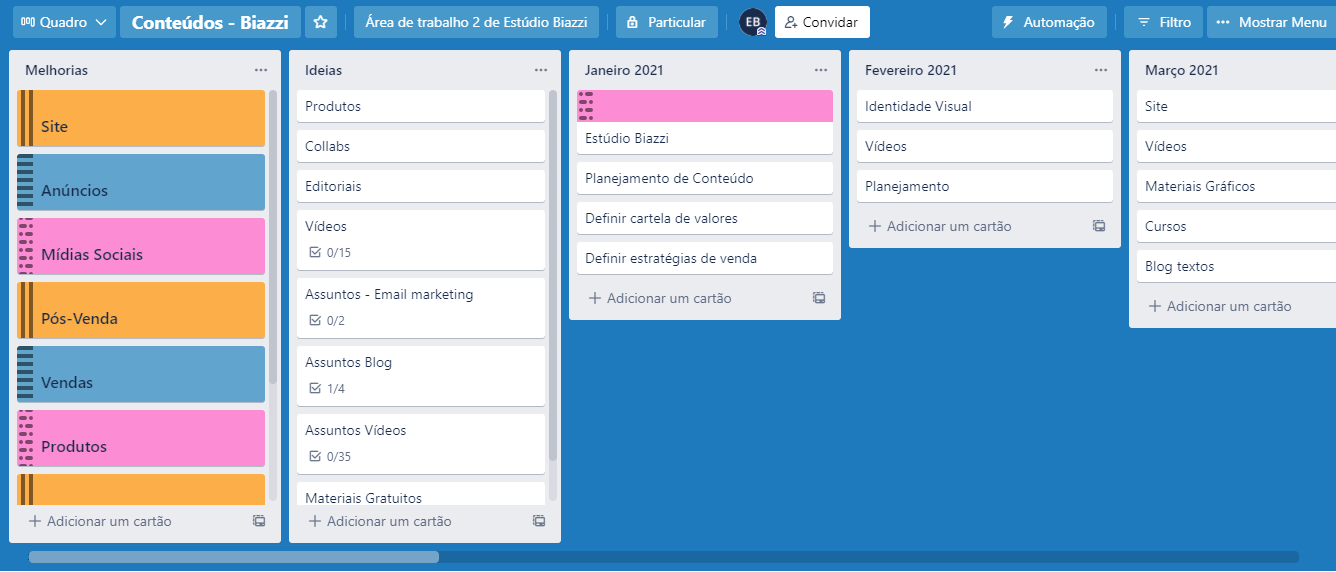Click the horizontal board scrollbar

pos(234,557)
